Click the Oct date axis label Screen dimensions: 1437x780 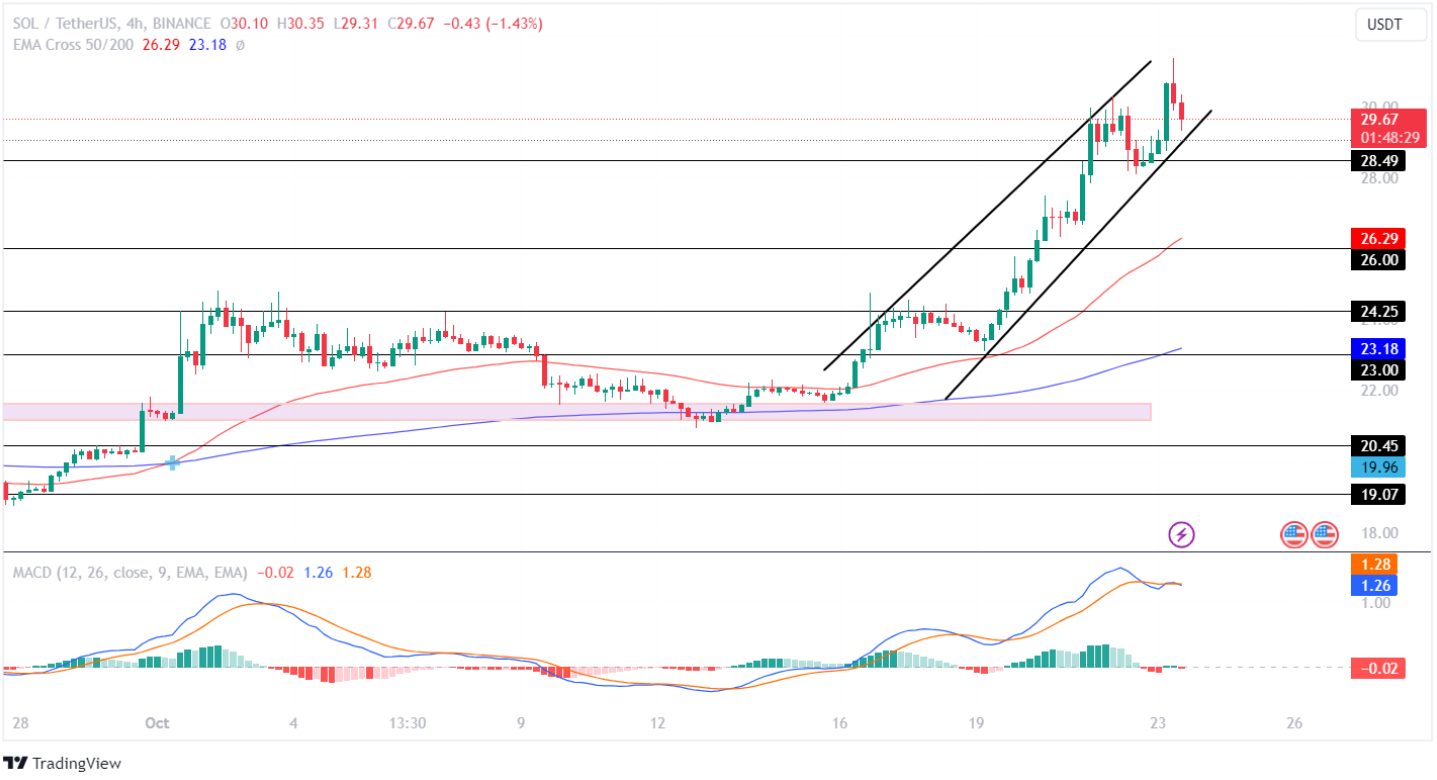pyautogui.click(x=157, y=723)
